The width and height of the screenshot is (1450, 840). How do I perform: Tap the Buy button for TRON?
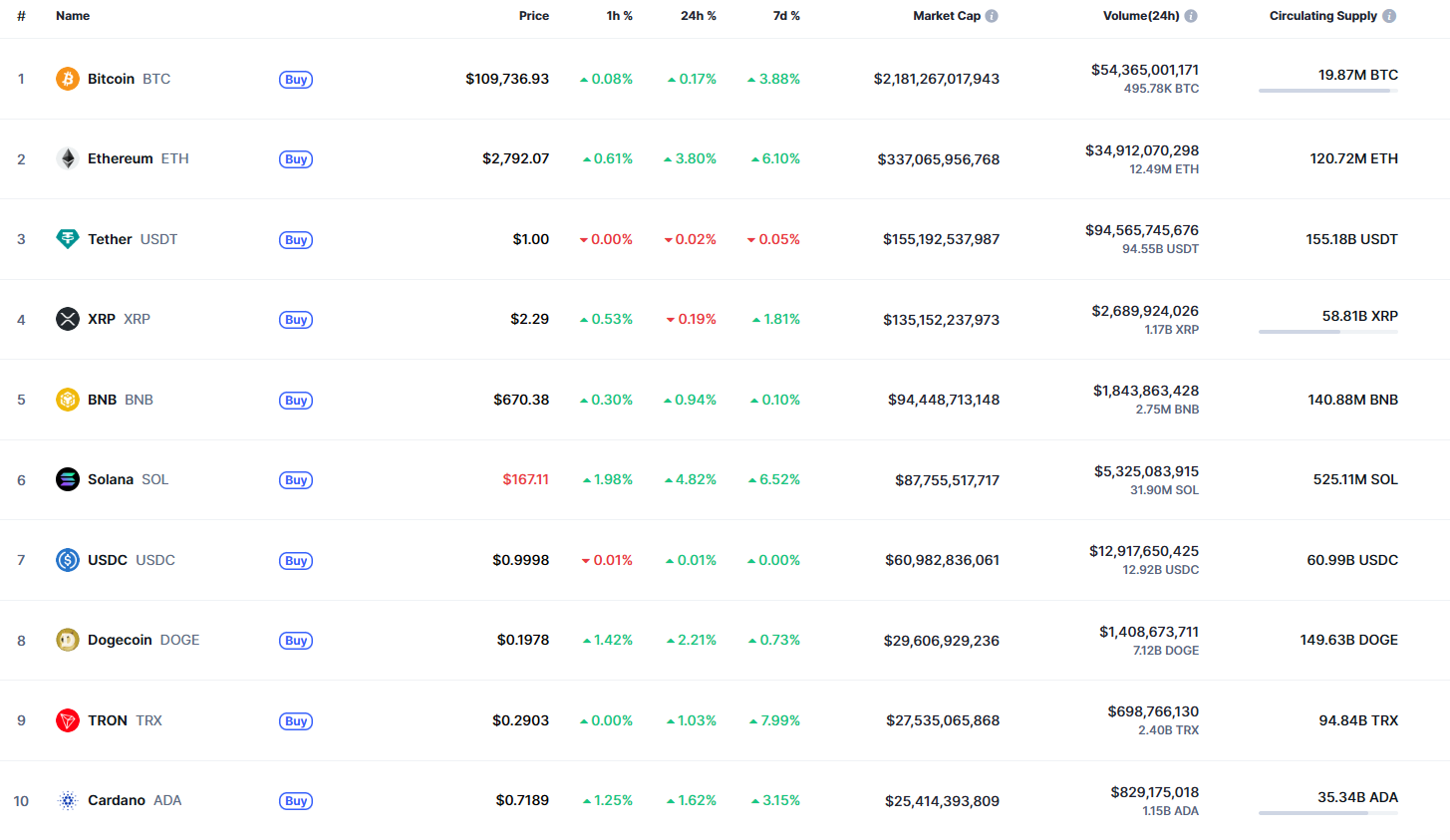click(296, 721)
